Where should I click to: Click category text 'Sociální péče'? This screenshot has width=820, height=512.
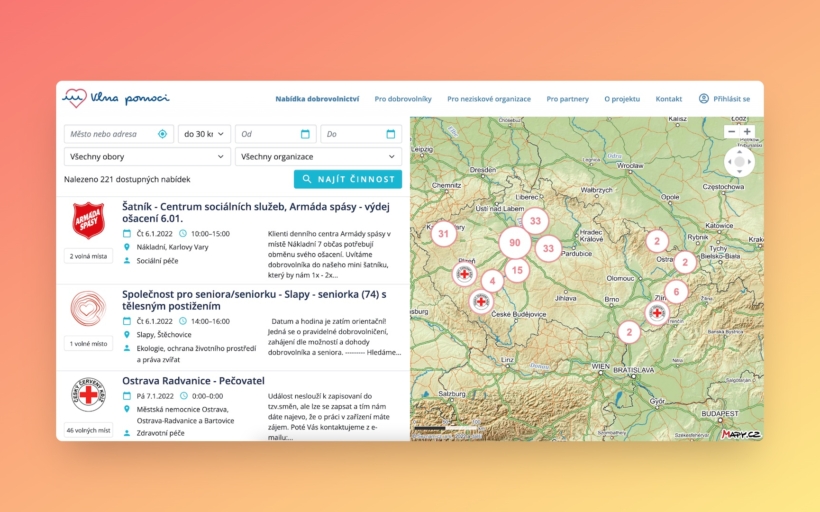pos(157,260)
